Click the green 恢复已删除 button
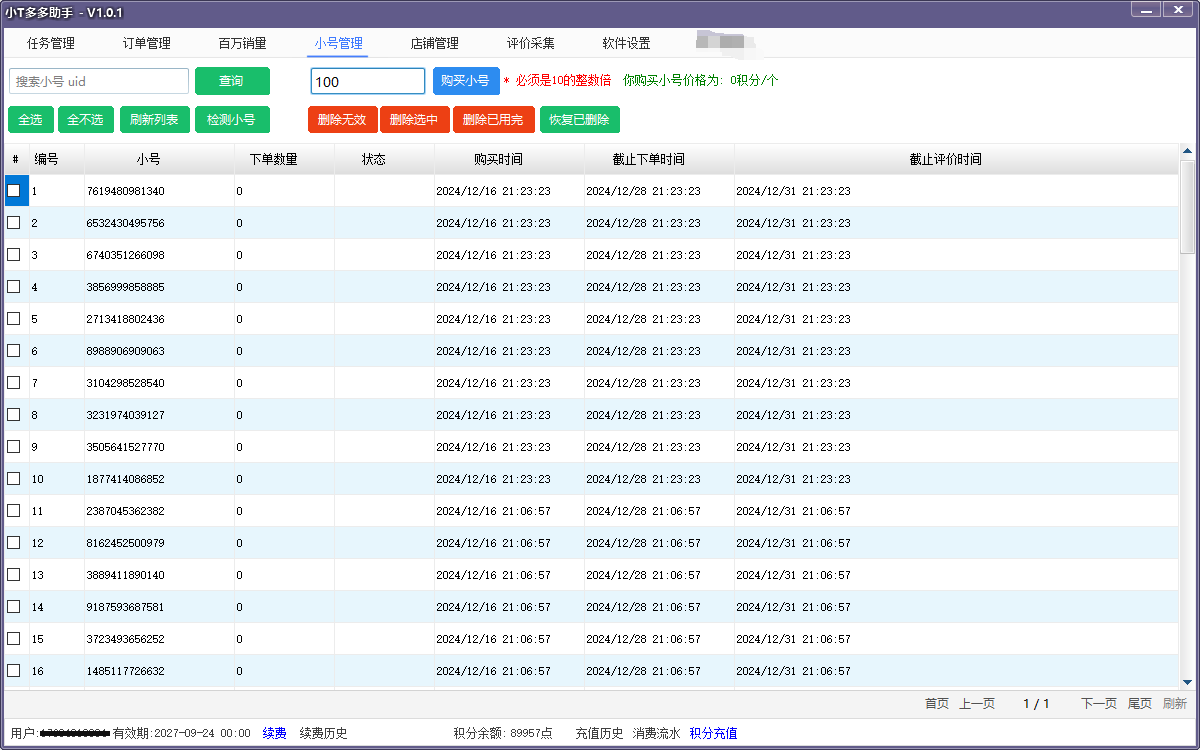This screenshot has height=750, width=1200. click(x=580, y=120)
